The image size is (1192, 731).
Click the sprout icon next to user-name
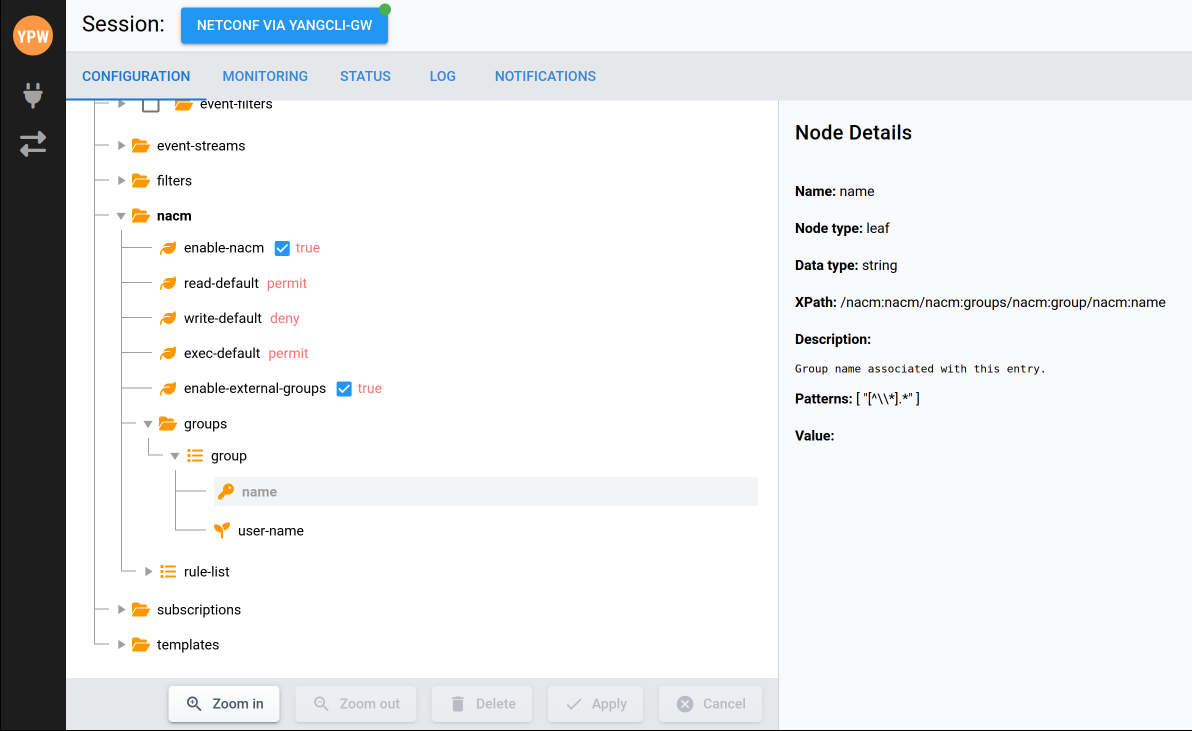[222, 531]
